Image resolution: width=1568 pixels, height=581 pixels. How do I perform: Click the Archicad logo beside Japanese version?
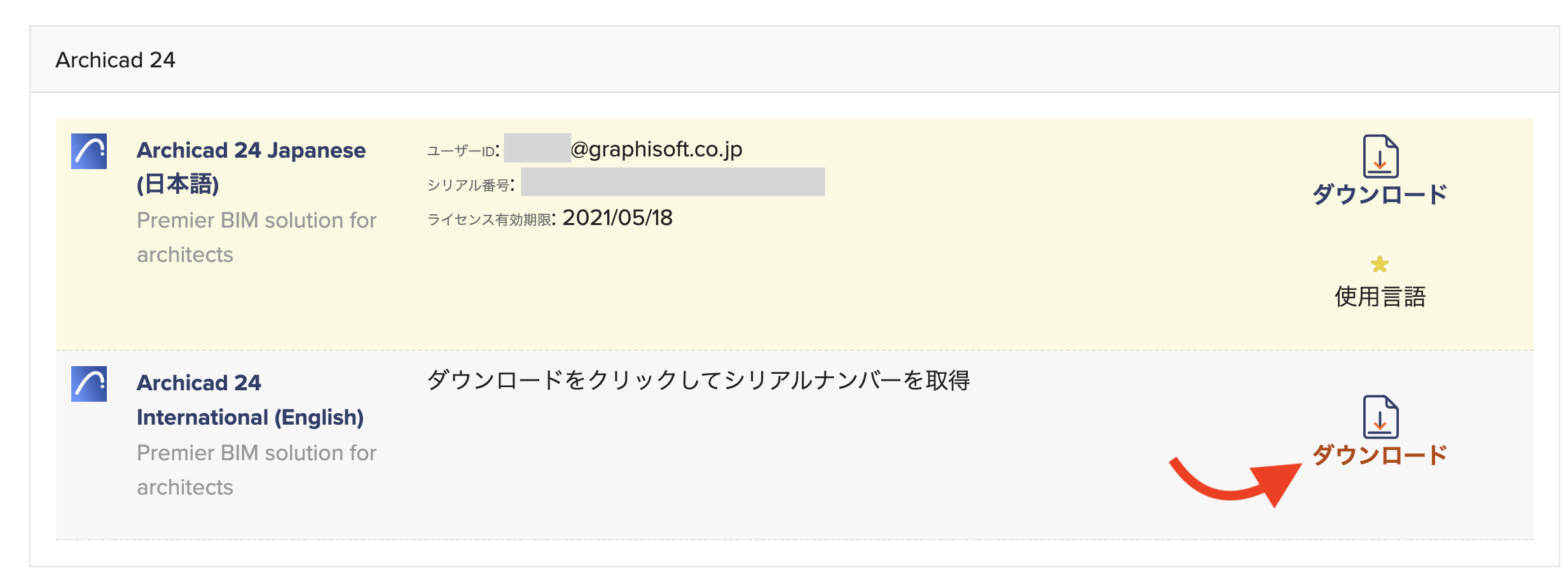[89, 151]
